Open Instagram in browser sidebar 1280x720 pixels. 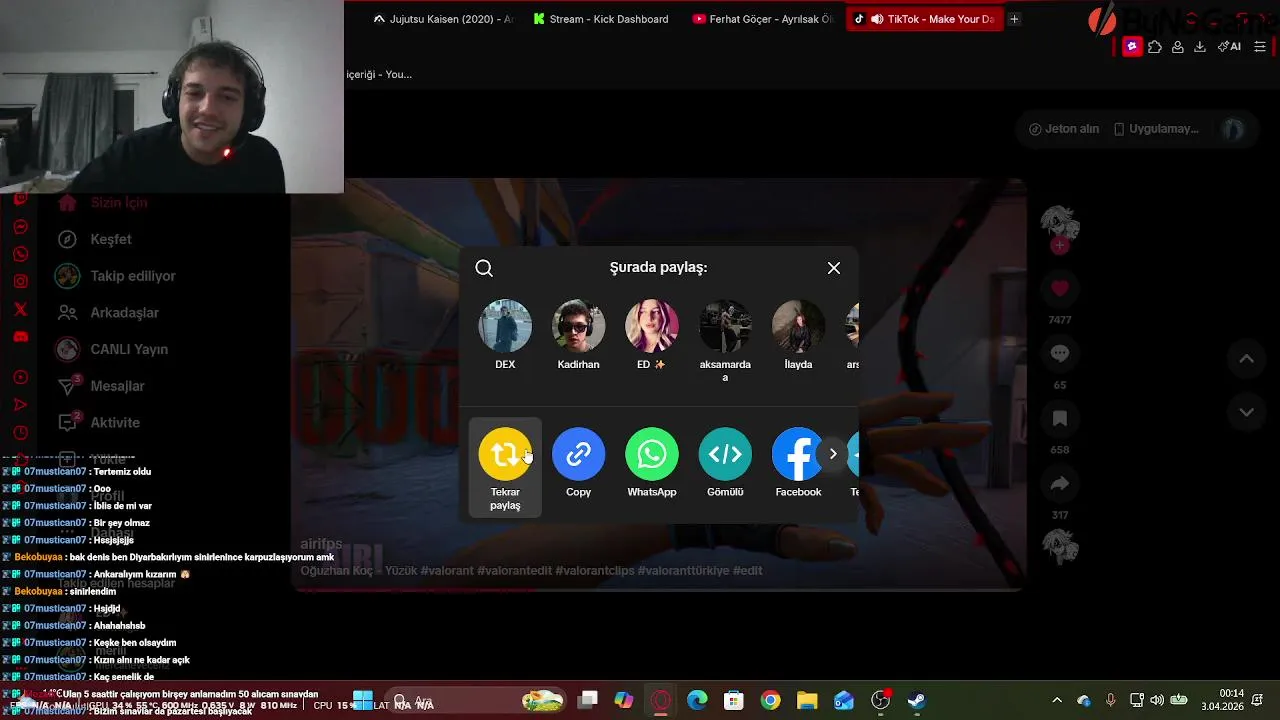(20, 282)
